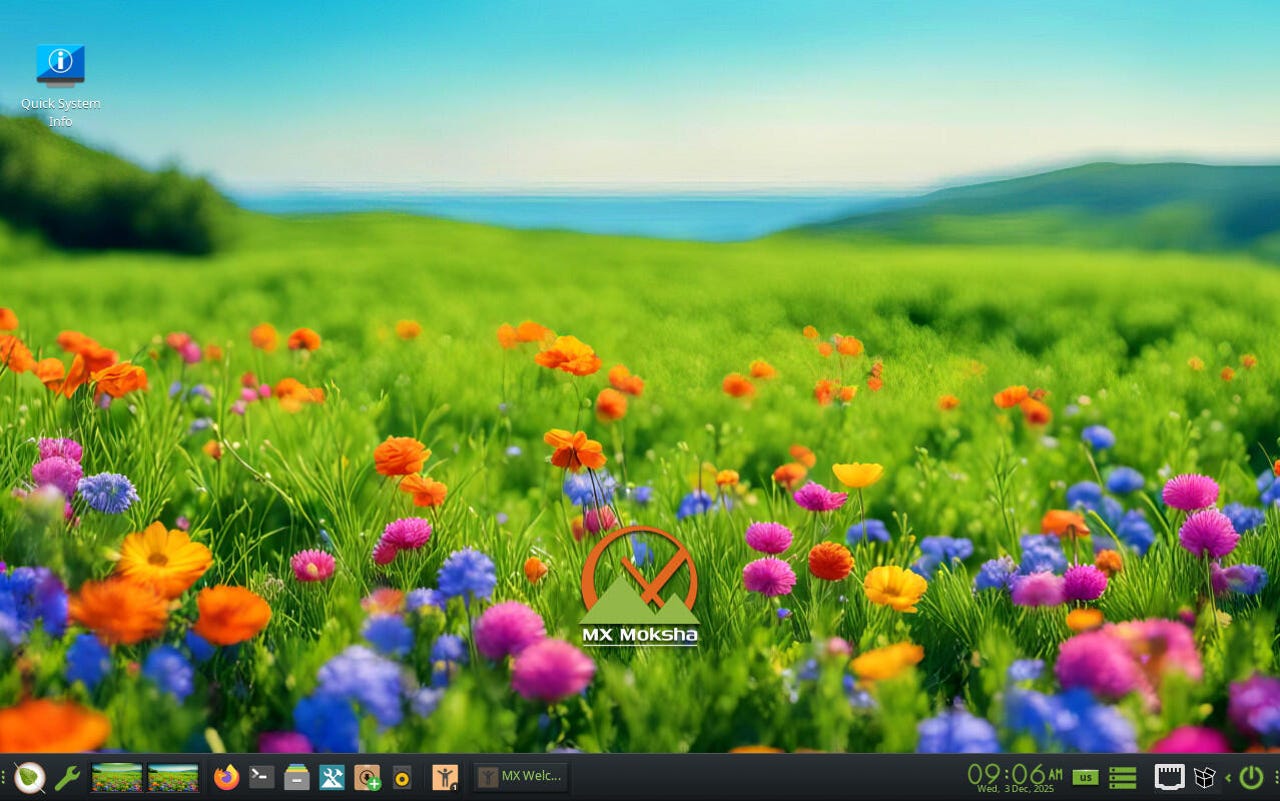Open the file manager drawer icon
Screen dimensions: 1280x801
(x=297, y=777)
